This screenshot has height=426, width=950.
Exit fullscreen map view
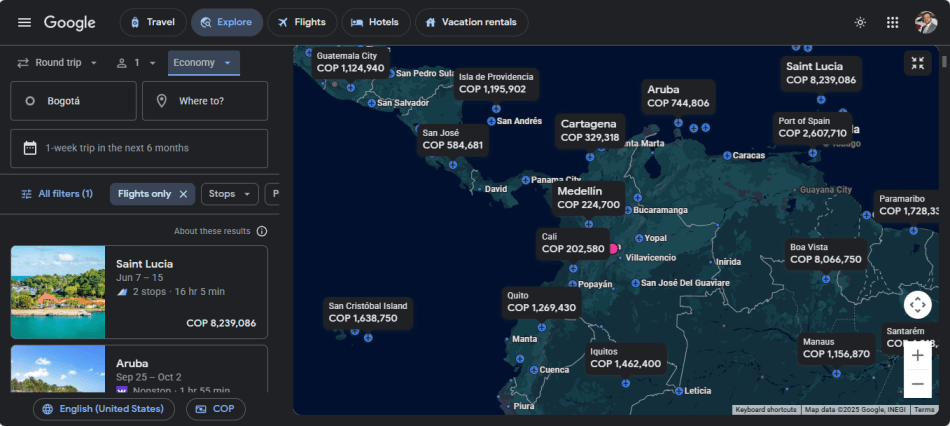pos(917,64)
